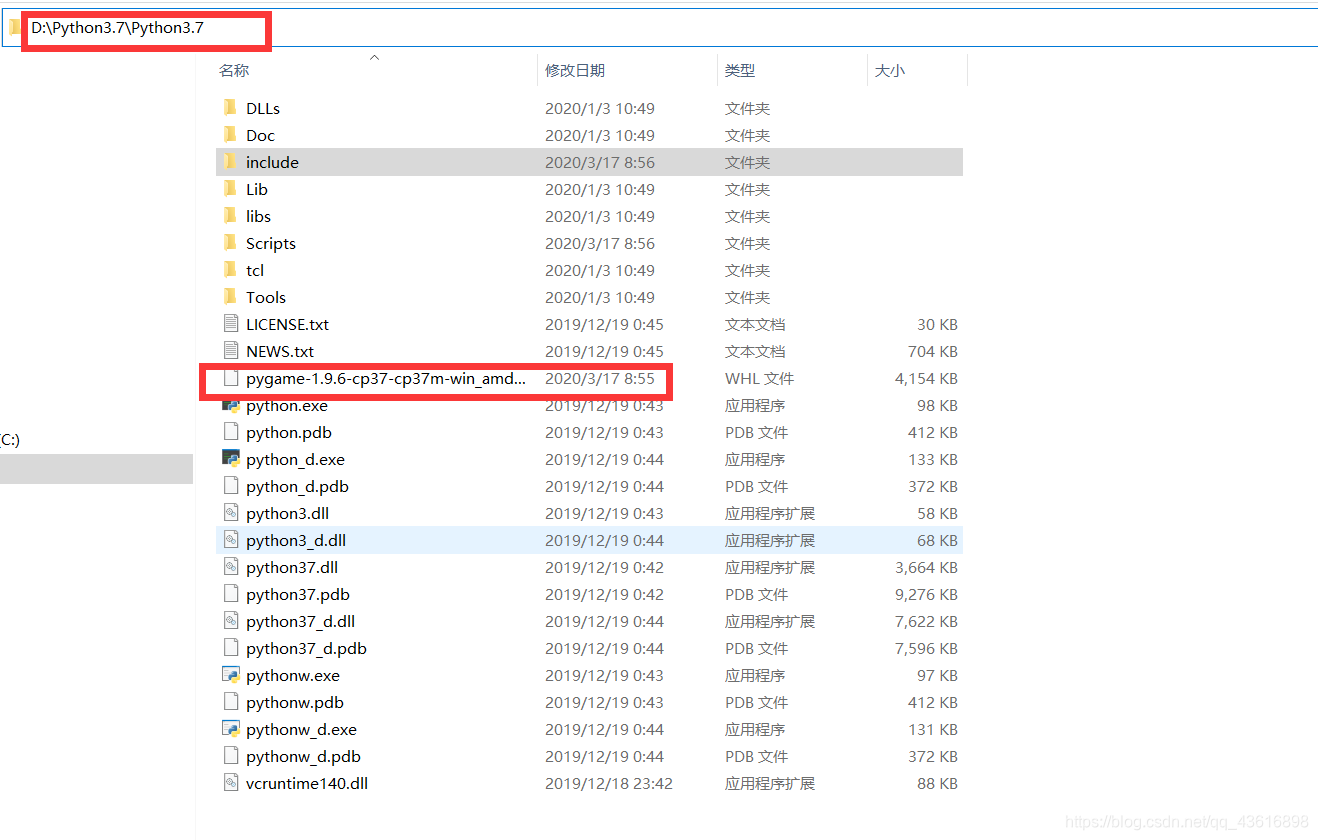Click the LICENSE.txt document icon
1318x840 pixels.
pos(231,324)
